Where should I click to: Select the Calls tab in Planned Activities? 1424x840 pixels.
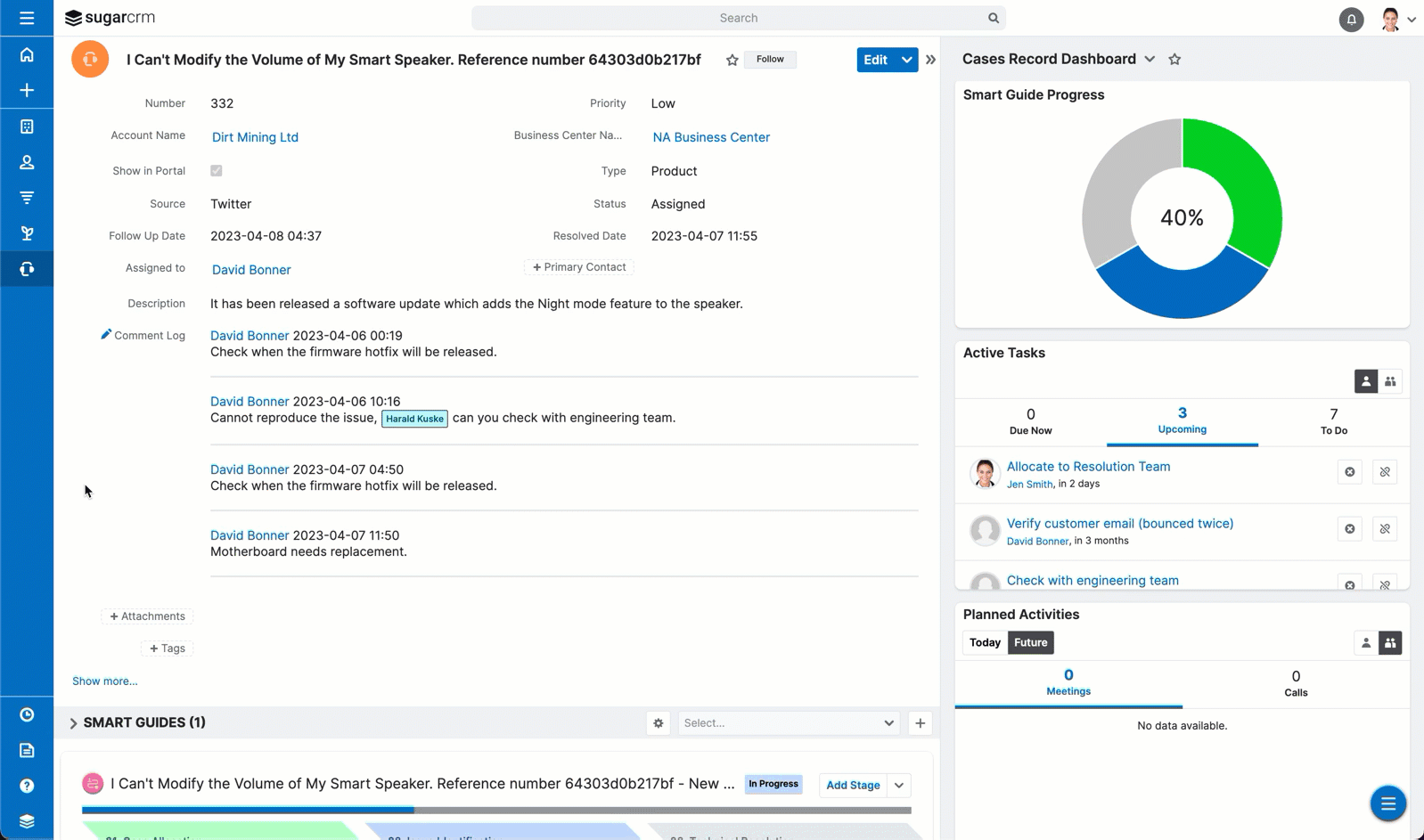[x=1295, y=683]
